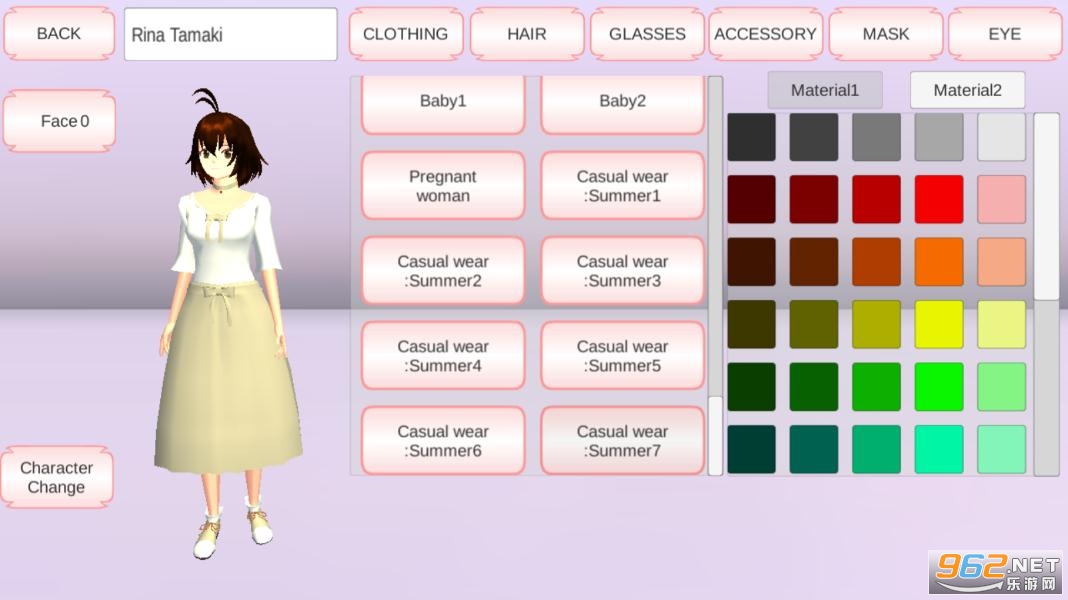Select Casual wear Summer1 outfit
Screen dimensions: 1068x600
pyautogui.click(x=622, y=186)
